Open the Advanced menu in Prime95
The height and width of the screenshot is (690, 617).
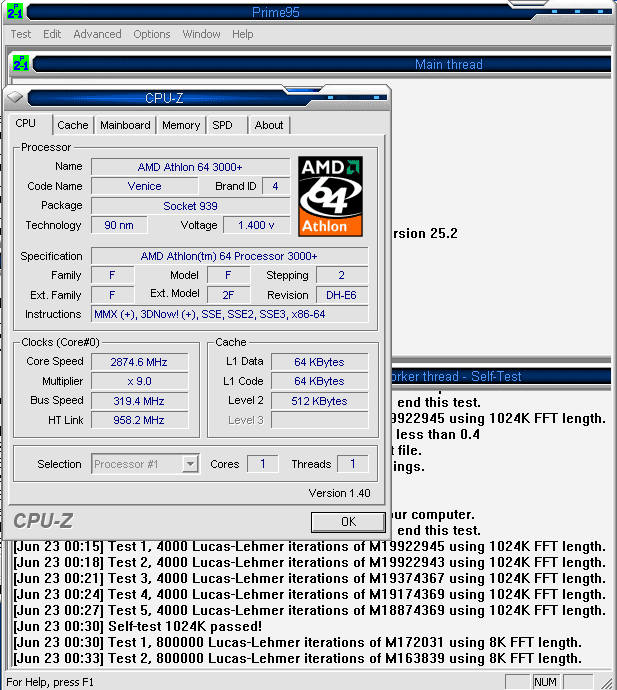click(97, 34)
